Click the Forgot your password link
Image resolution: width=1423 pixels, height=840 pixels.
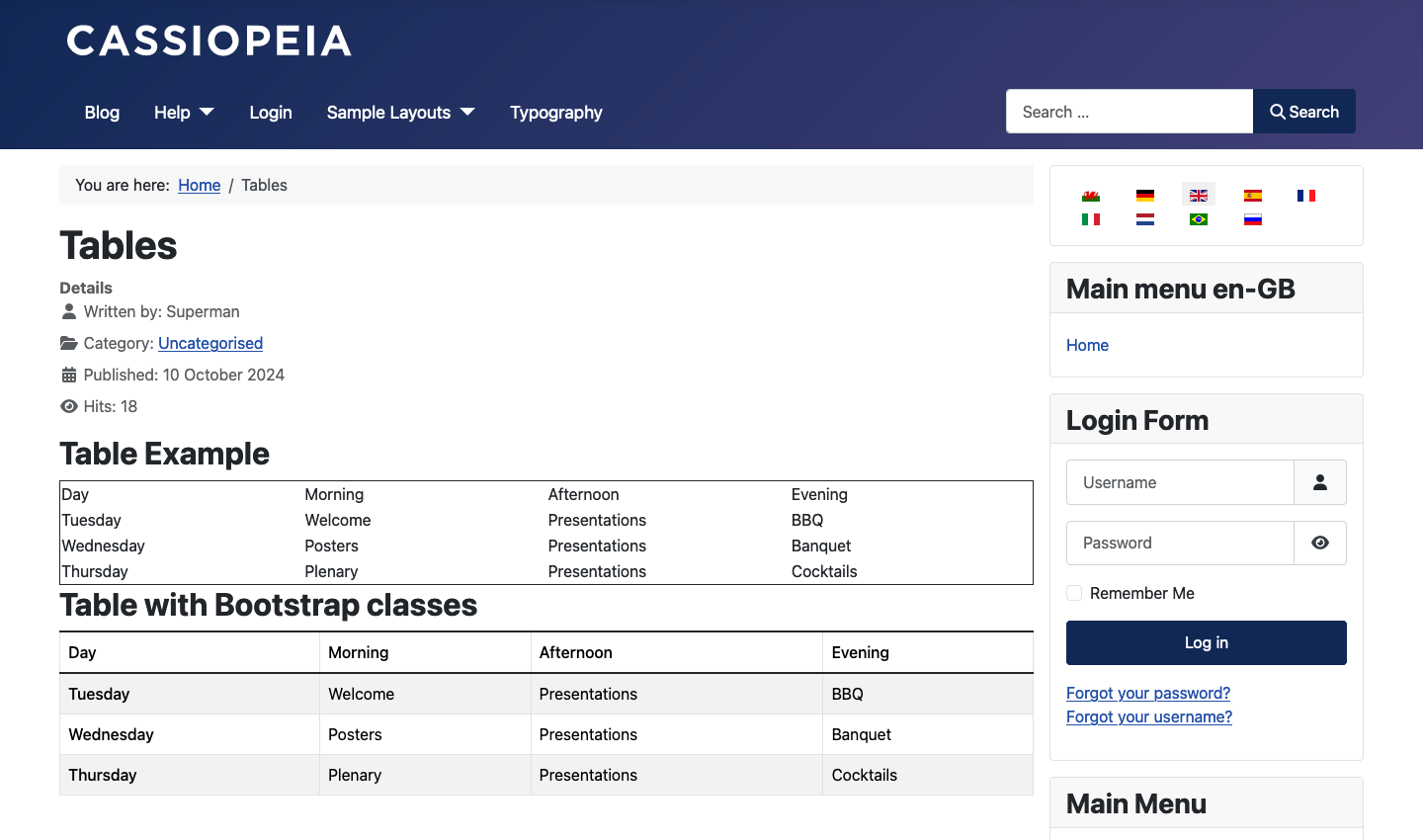pos(1147,693)
